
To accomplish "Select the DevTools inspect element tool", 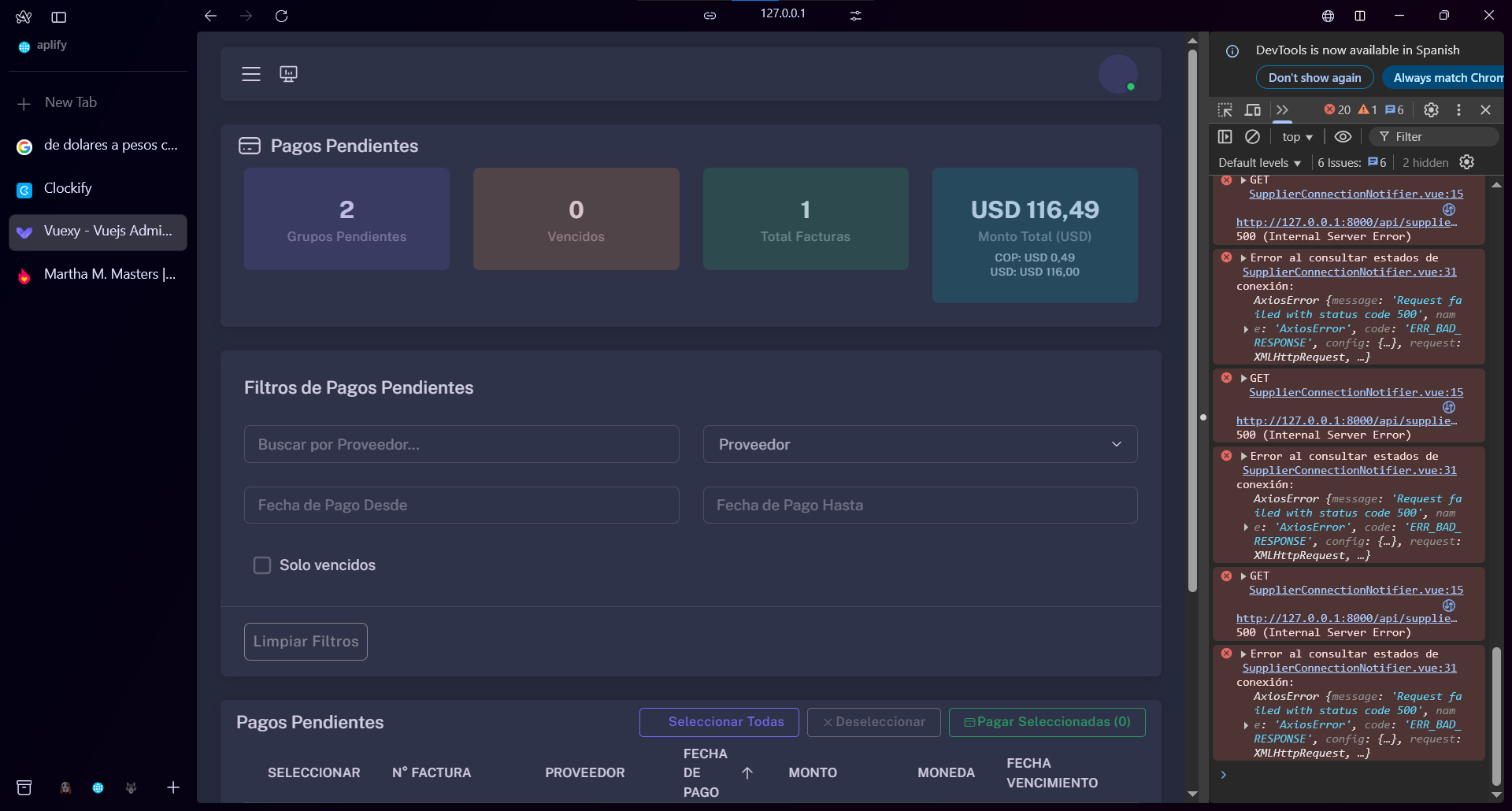I will [1225, 110].
